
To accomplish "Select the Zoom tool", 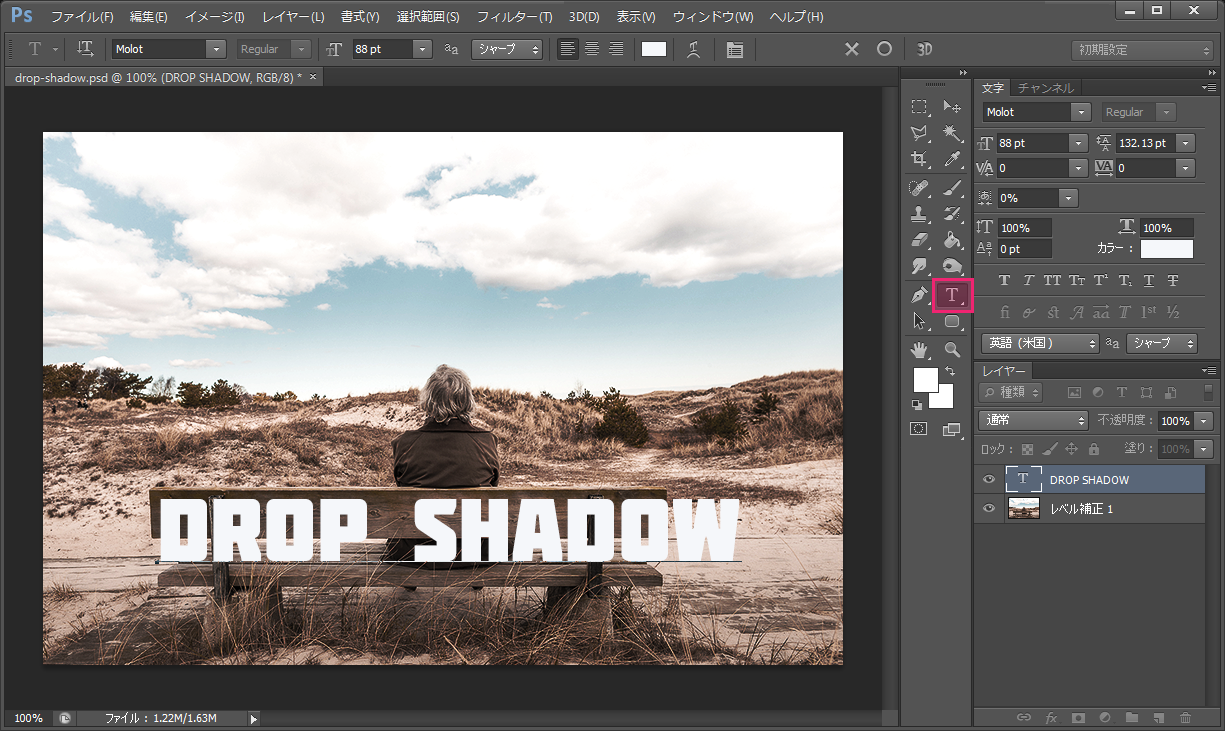I will 952,349.
